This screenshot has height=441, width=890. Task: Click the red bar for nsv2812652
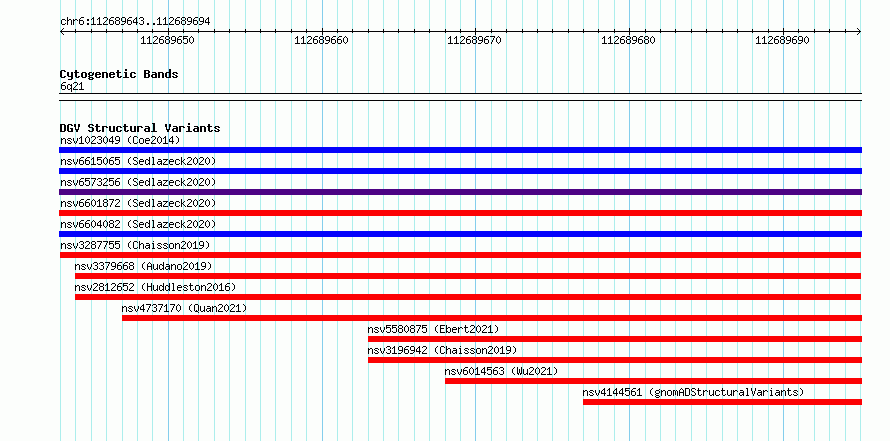[x=468, y=297]
